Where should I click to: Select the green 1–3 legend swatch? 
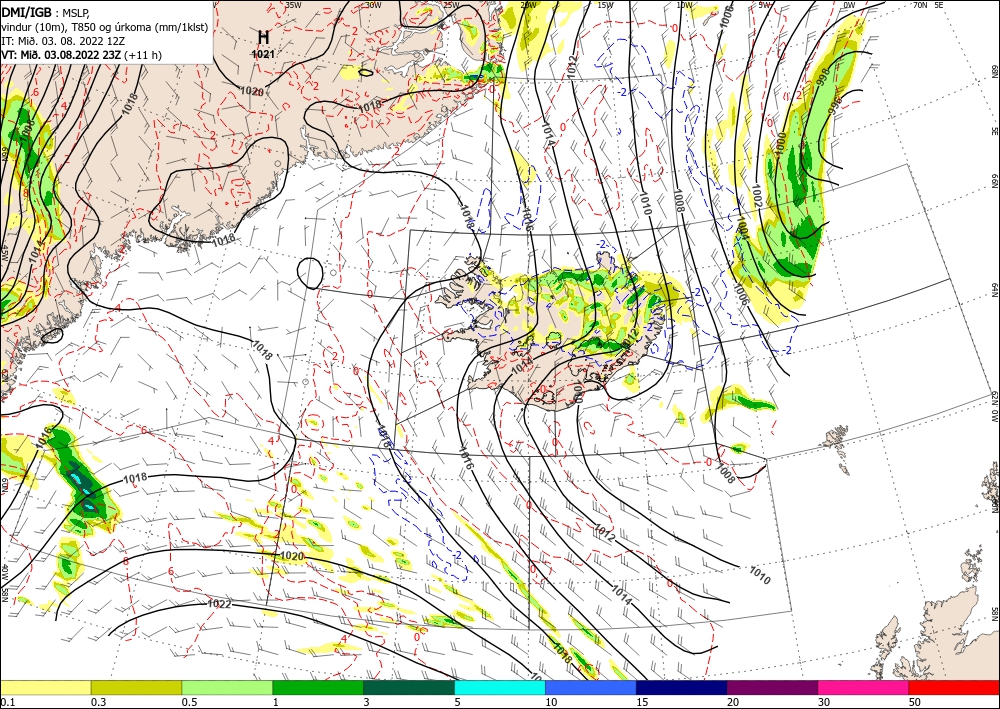coord(318,687)
